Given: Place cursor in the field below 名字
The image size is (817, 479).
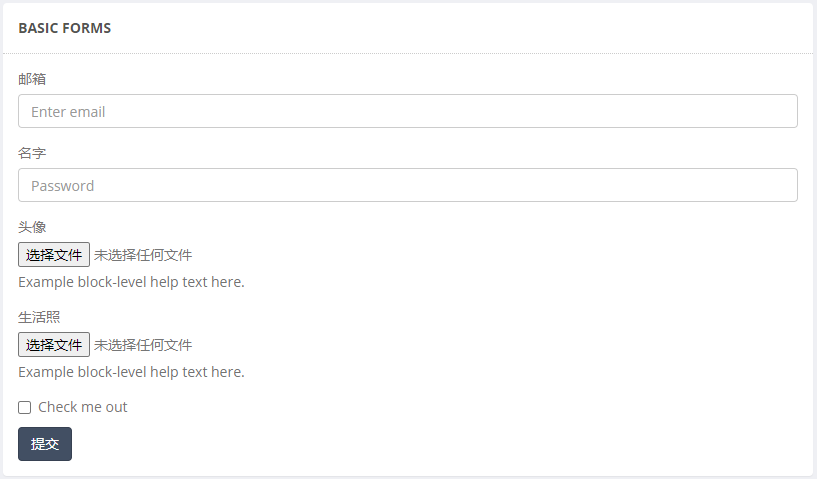Looking at the screenshot, I should pos(407,185).
